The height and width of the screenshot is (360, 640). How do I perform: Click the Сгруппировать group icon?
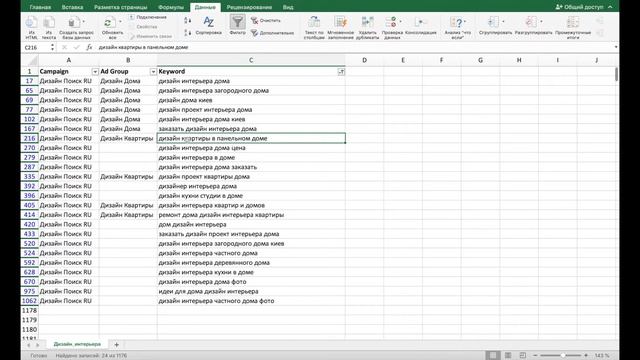click(493, 22)
